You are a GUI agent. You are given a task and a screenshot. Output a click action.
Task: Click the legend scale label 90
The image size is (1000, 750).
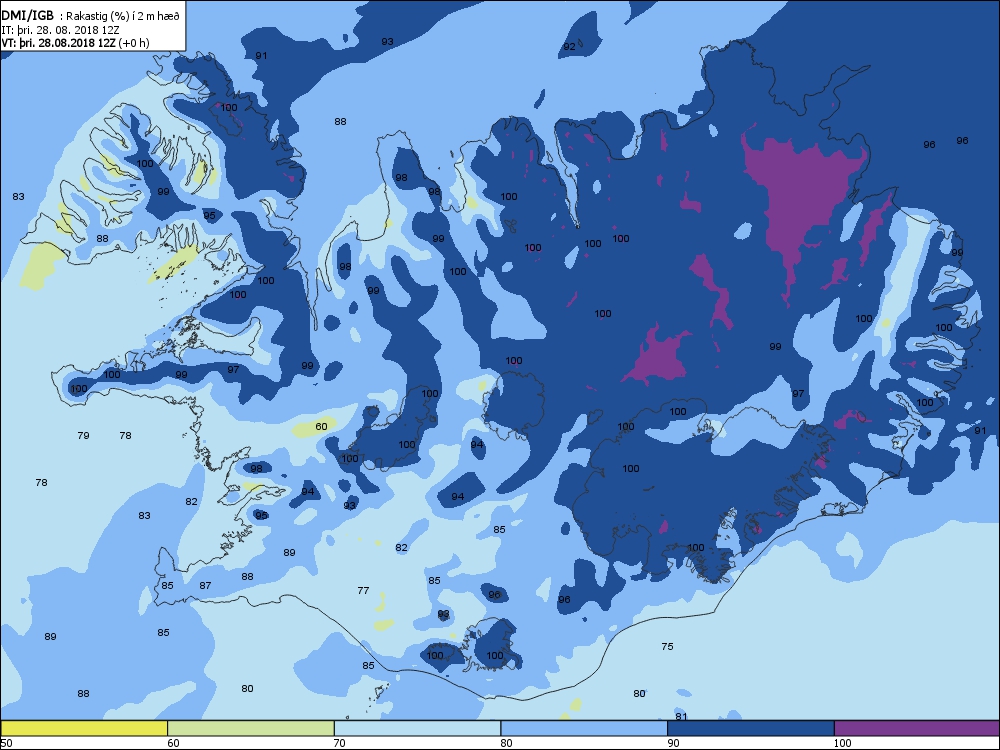click(x=673, y=742)
